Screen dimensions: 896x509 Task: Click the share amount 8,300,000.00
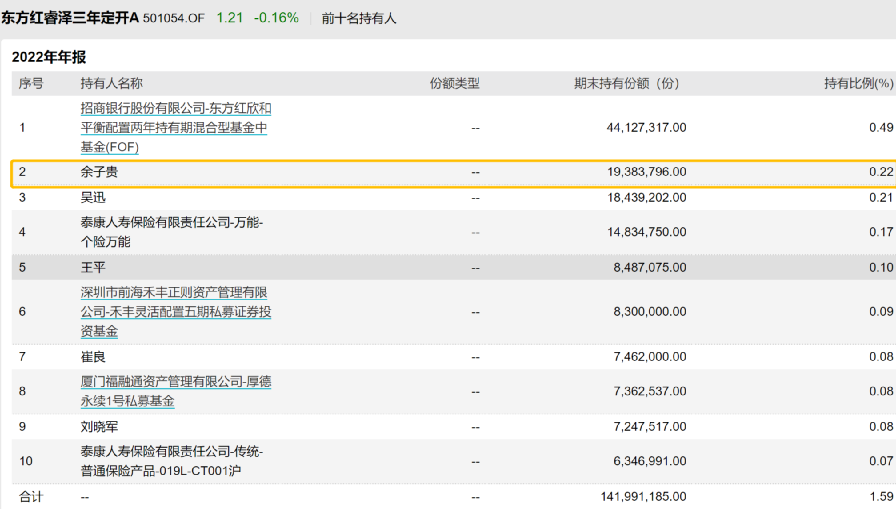650,312
